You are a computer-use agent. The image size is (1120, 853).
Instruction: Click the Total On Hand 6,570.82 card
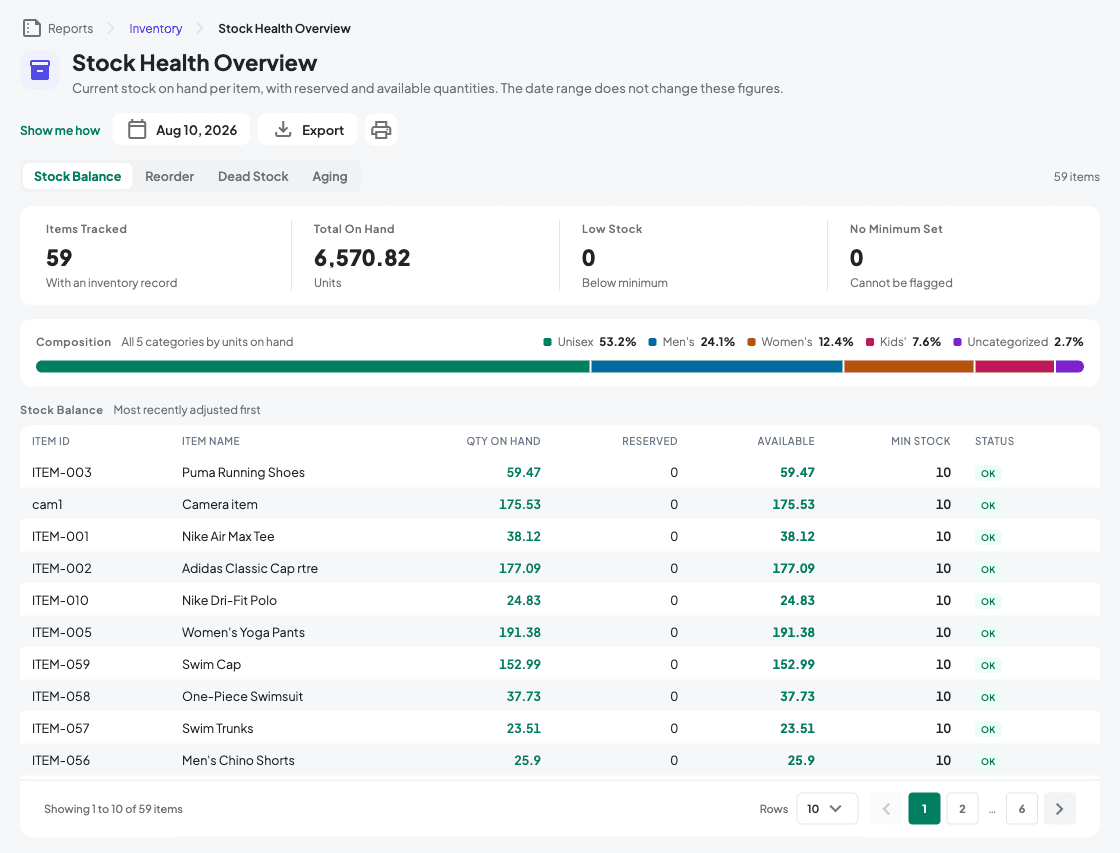(x=425, y=256)
